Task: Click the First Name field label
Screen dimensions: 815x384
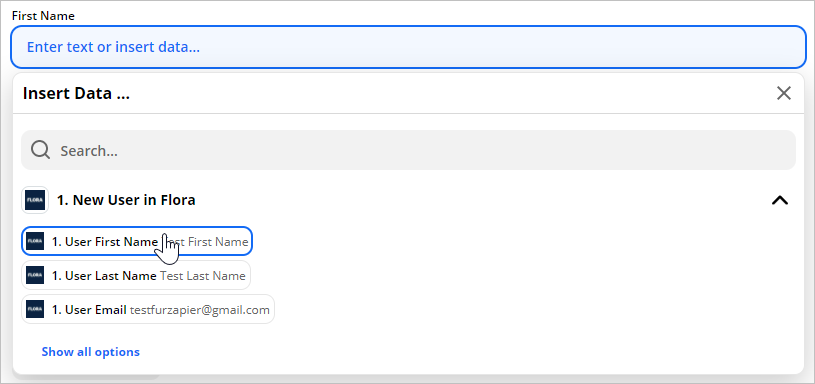Action: (x=43, y=16)
